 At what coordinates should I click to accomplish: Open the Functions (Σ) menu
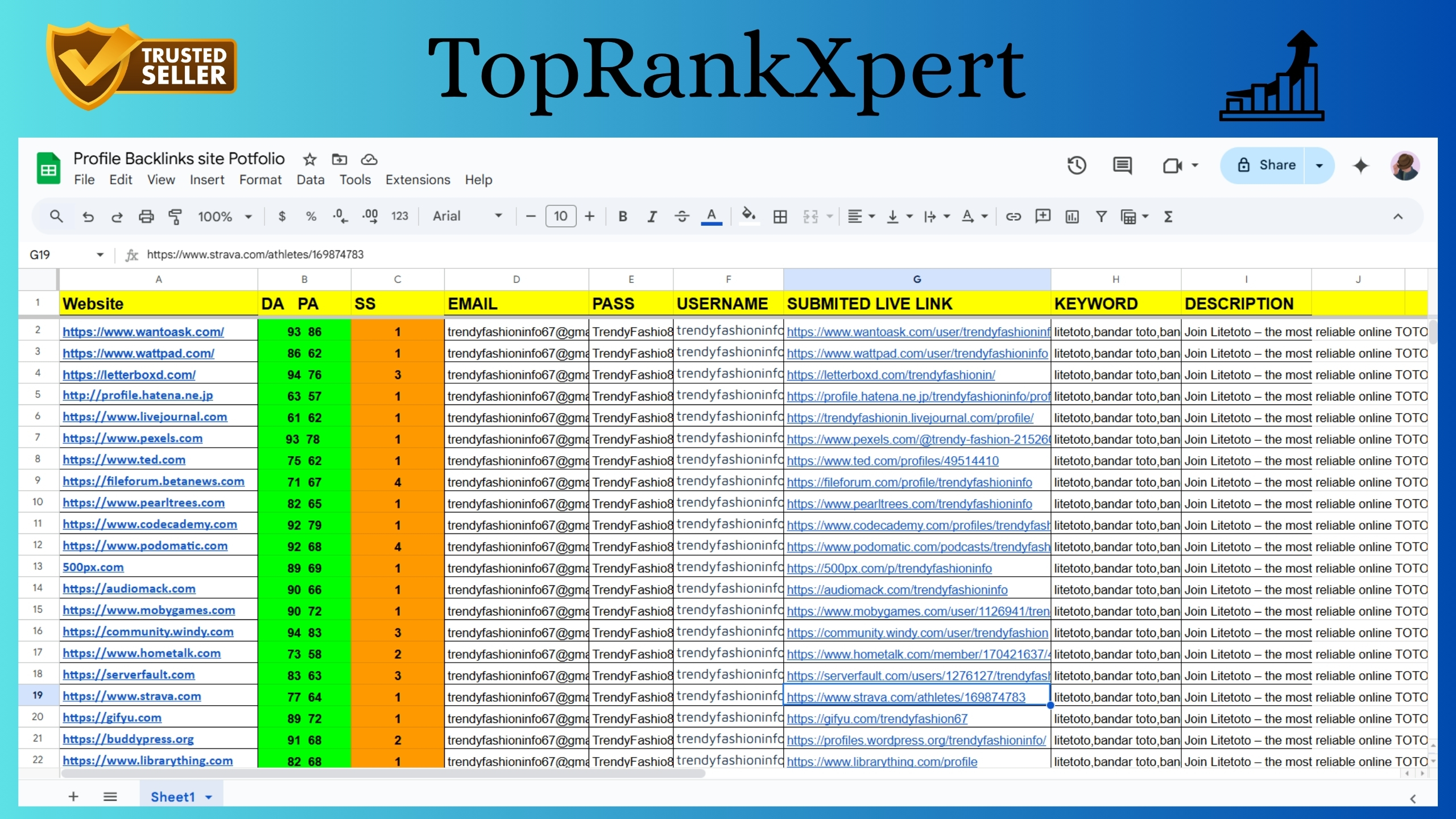(x=1168, y=217)
